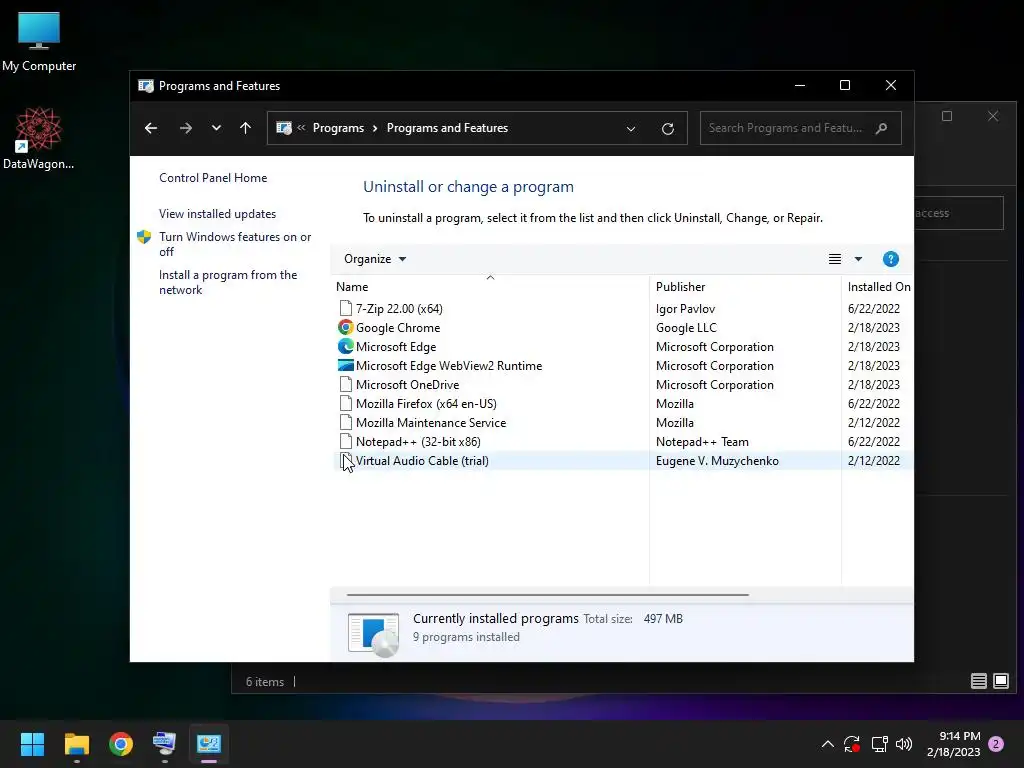Click the Forward navigation arrow

[185, 128]
